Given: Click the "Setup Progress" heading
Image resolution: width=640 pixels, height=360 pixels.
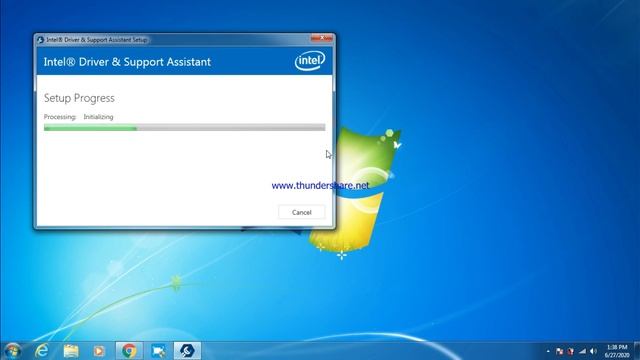Looking at the screenshot, I should click(79, 98).
